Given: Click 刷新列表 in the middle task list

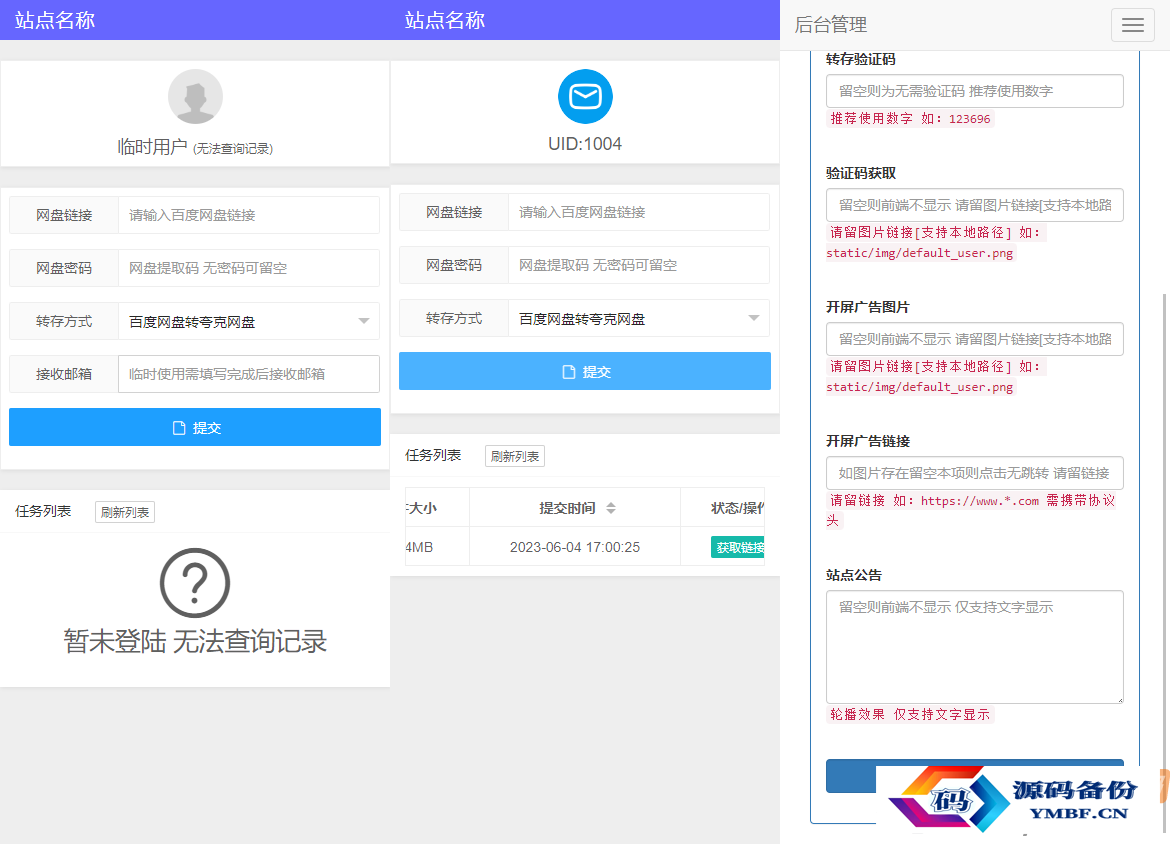Looking at the screenshot, I should point(515,456).
